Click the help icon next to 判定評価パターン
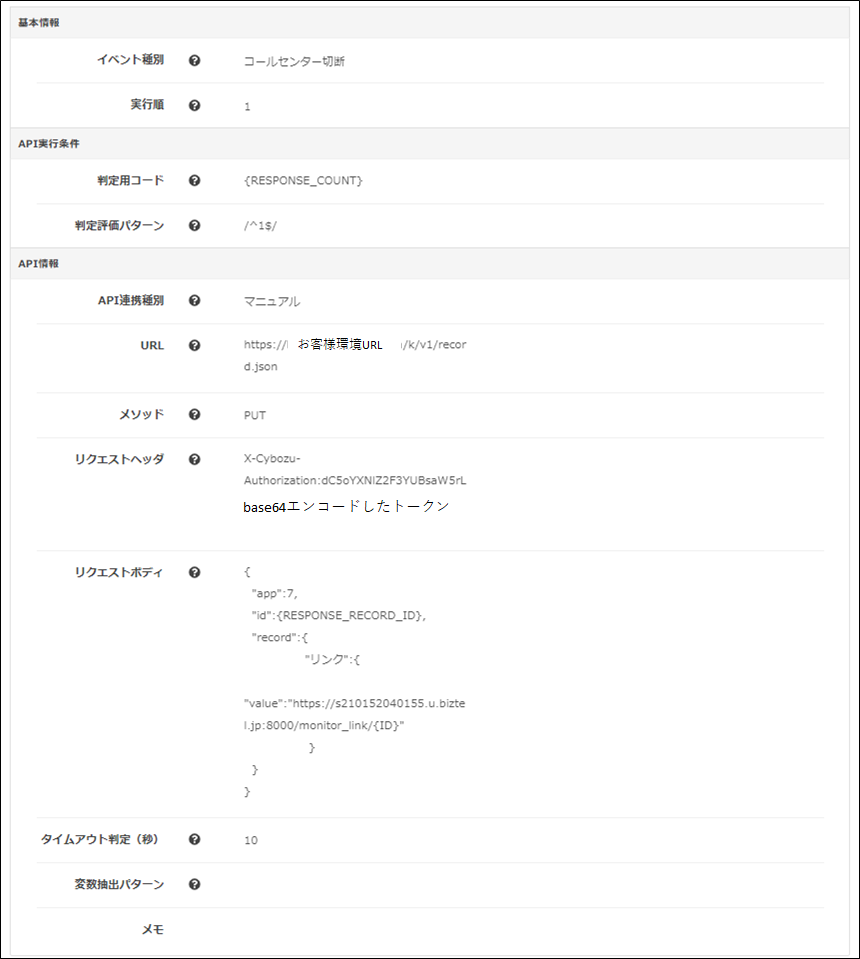 [x=195, y=226]
